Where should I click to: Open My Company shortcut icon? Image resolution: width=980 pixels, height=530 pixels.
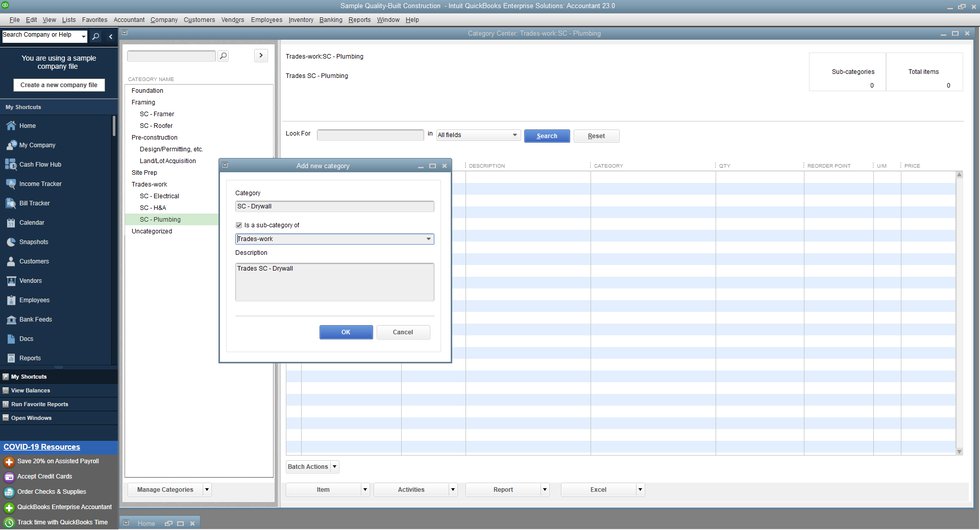pyautogui.click(x=11, y=145)
